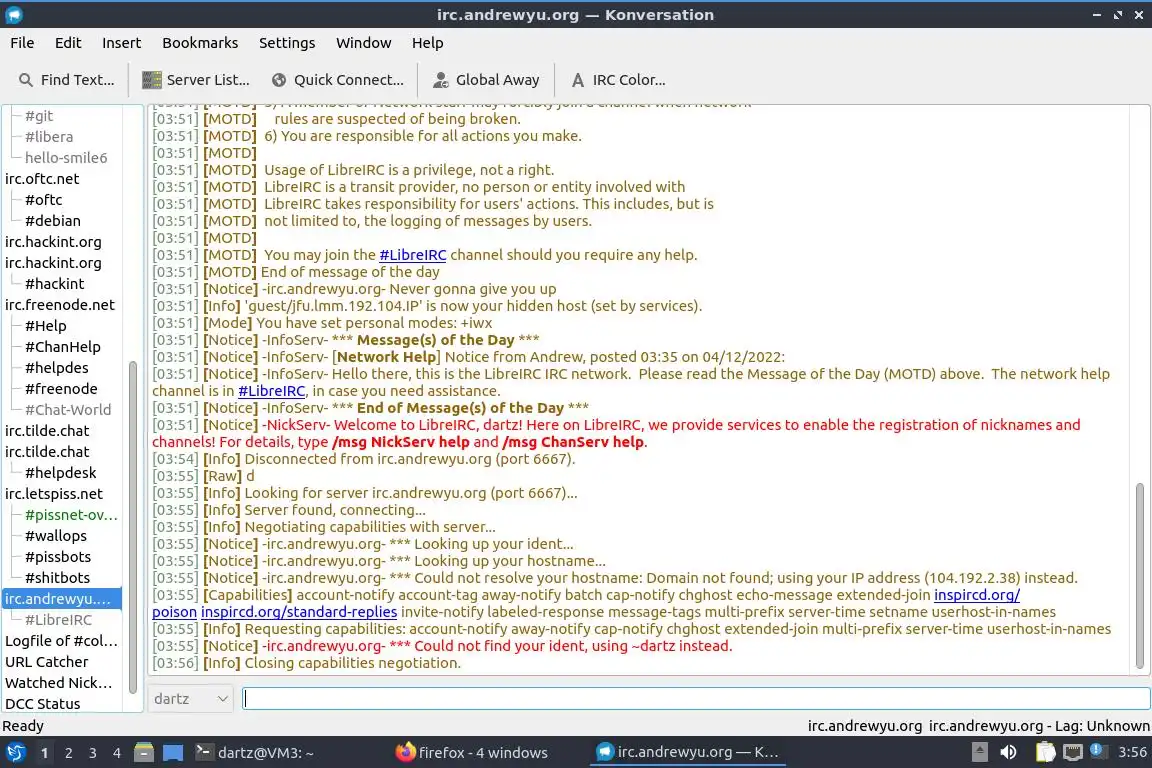Switch to the #oftc channel
The width and height of the screenshot is (1152, 768).
click(x=43, y=200)
